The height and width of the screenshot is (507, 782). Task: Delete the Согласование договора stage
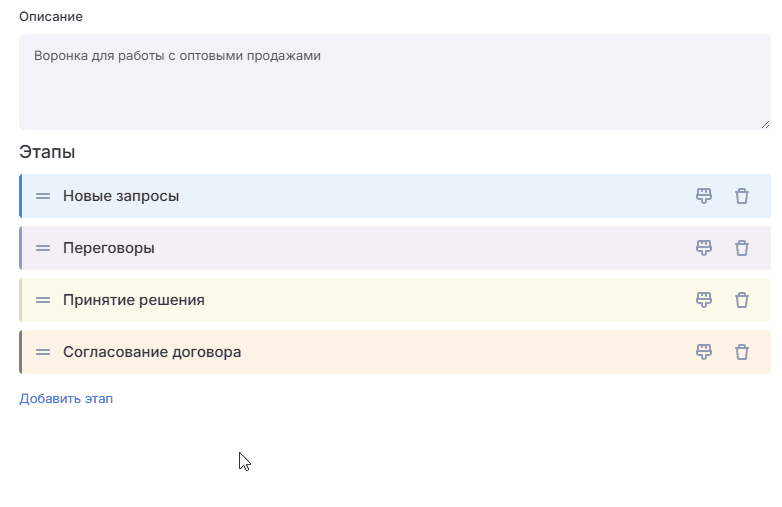(x=742, y=352)
